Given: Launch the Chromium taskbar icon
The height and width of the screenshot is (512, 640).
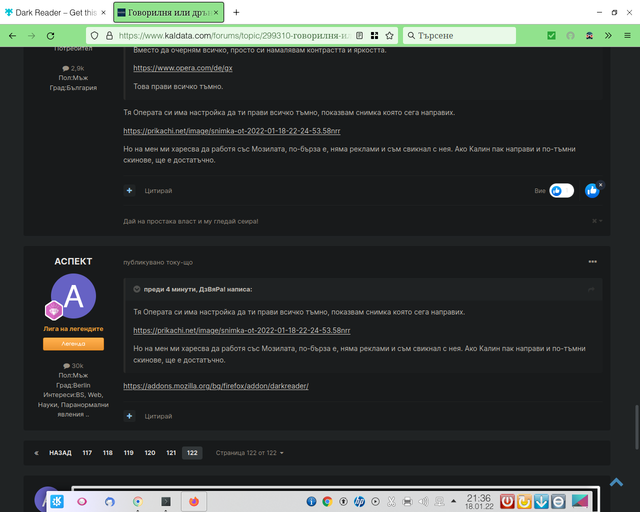Looking at the screenshot, I should coord(138,501).
